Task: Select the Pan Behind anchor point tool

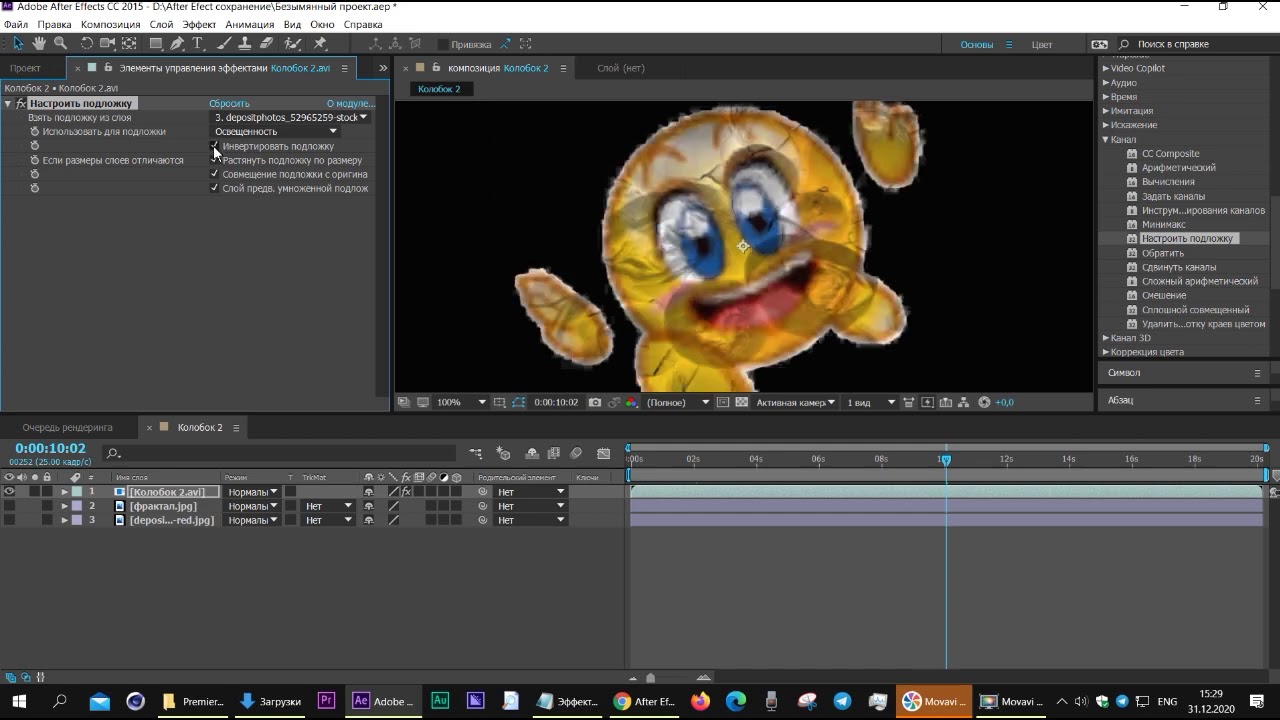Action: 129,44
